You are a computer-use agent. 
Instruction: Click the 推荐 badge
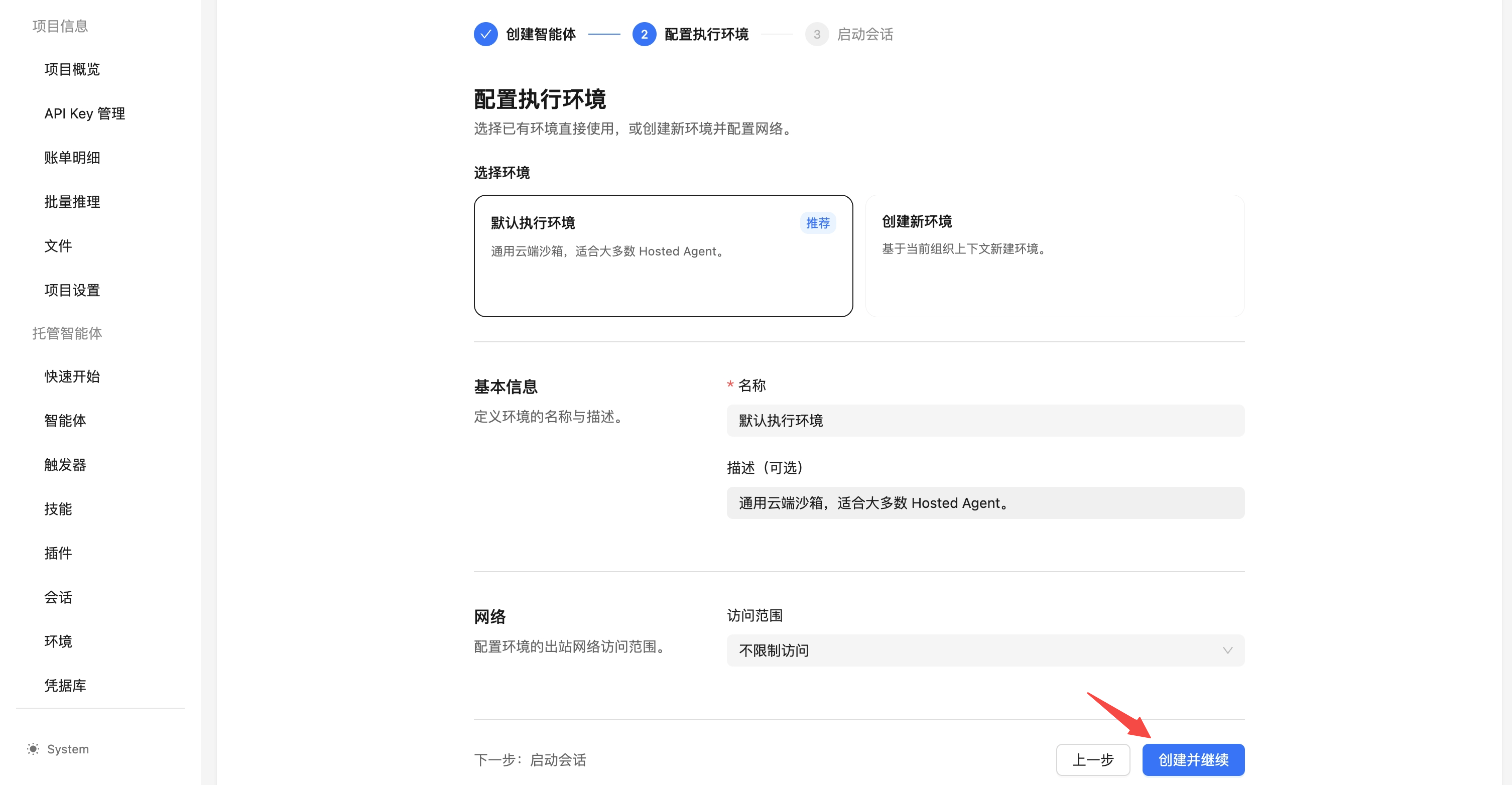tap(818, 223)
